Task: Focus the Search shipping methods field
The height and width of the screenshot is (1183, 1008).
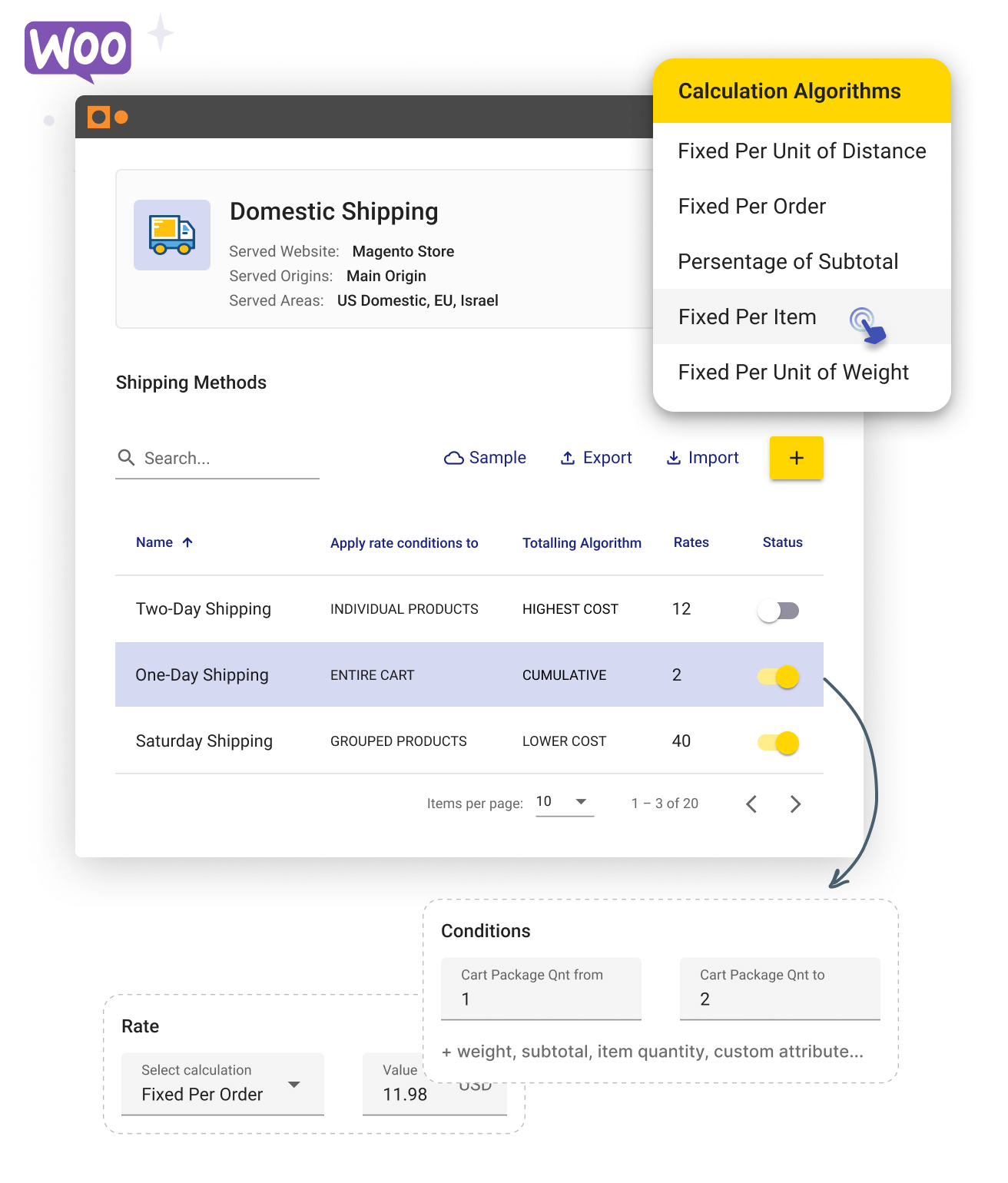Action: point(217,459)
